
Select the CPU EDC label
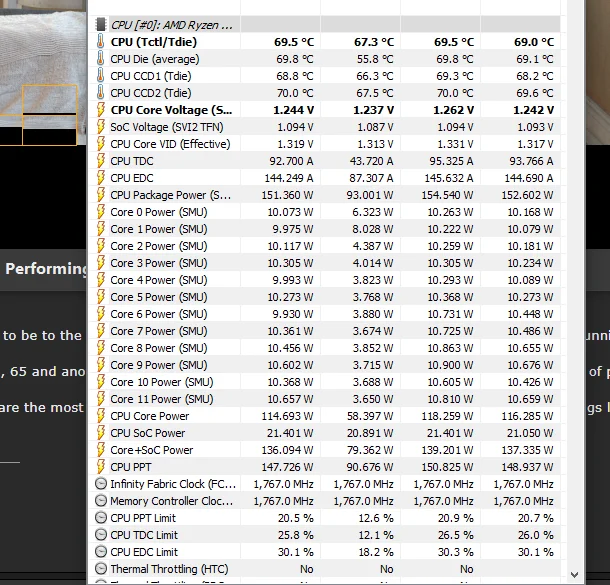(132, 178)
